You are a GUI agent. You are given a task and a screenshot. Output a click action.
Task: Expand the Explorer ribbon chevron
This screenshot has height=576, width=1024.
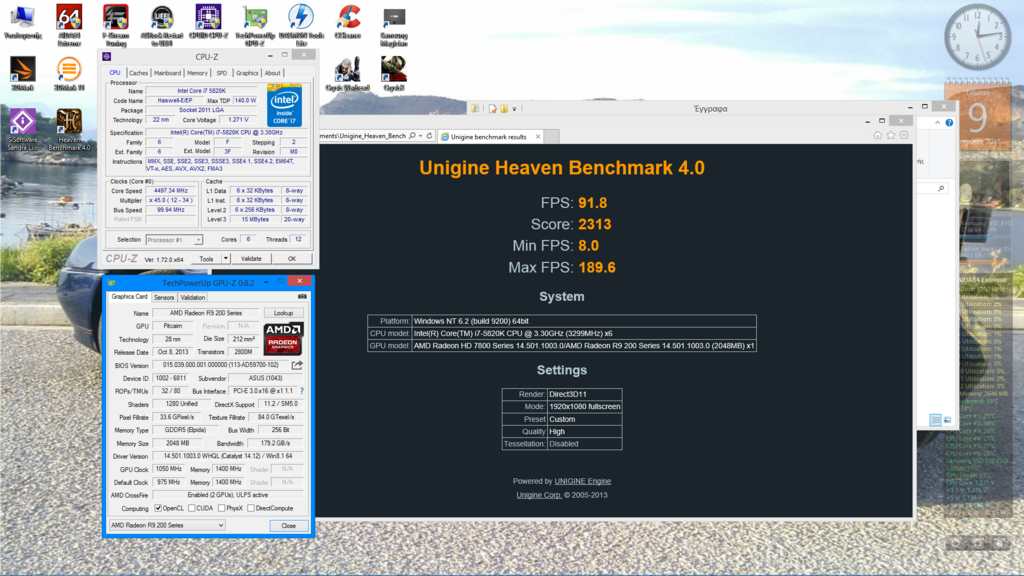(x=937, y=123)
